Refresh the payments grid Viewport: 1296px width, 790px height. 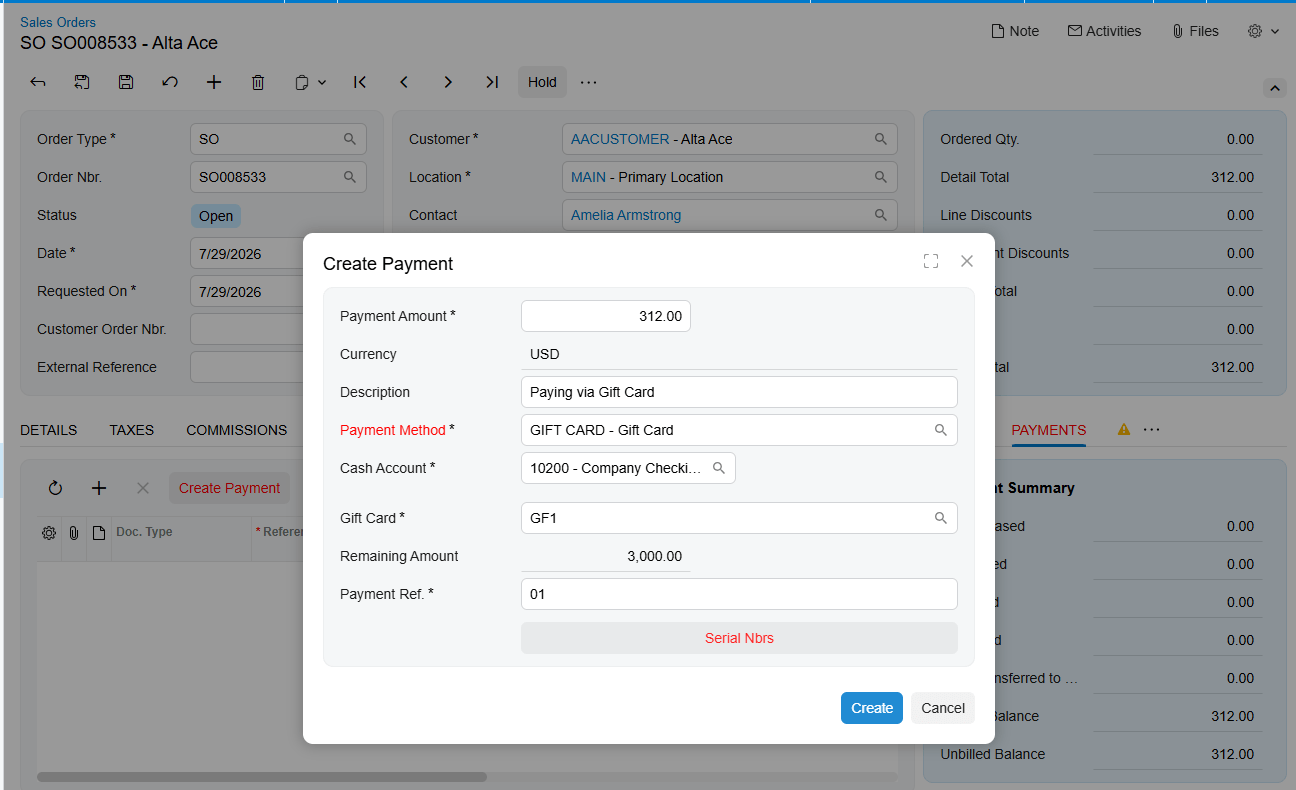point(55,488)
